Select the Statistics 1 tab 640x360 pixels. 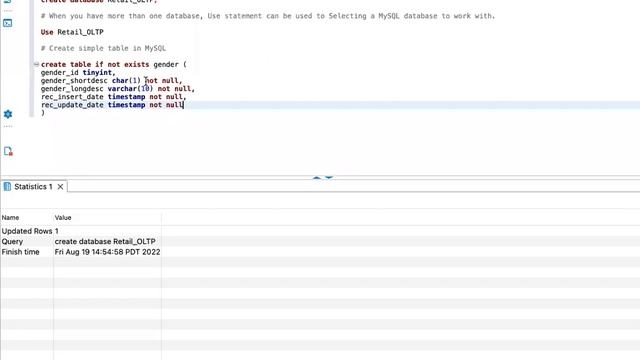point(33,187)
